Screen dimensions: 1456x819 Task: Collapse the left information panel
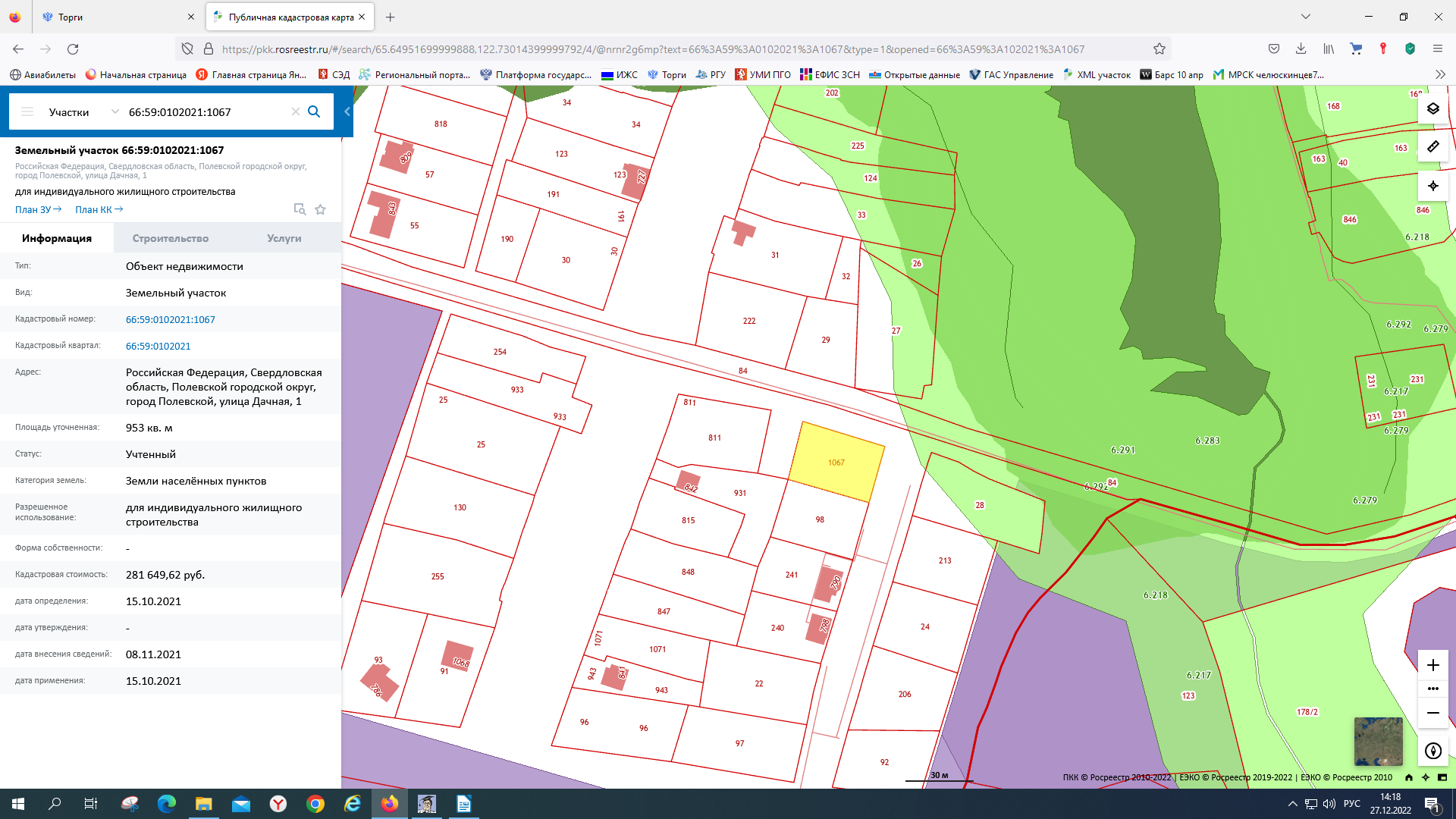tap(347, 111)
